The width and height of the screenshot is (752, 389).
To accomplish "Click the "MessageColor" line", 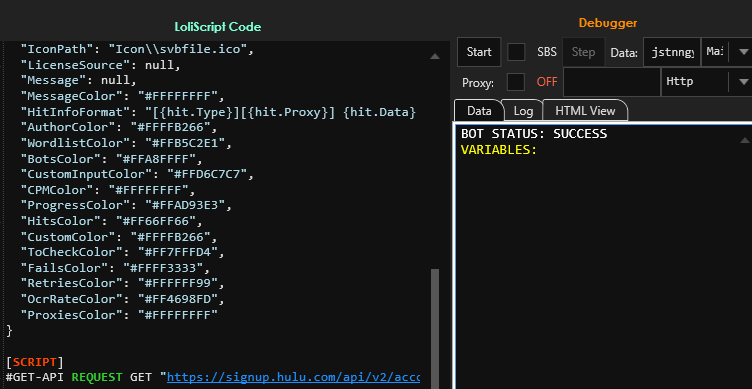I will tap(122, 96).
